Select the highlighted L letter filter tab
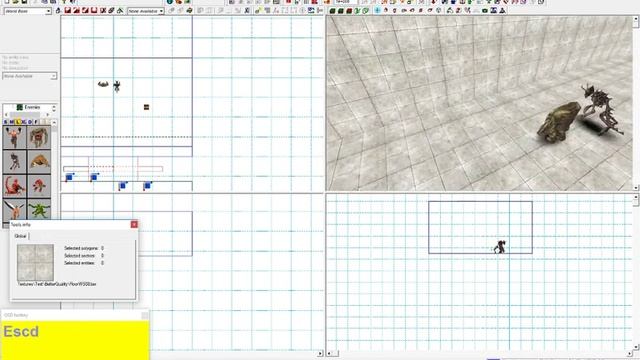The width and height of the screenshot is (640, 360). (x=18, y=122)
